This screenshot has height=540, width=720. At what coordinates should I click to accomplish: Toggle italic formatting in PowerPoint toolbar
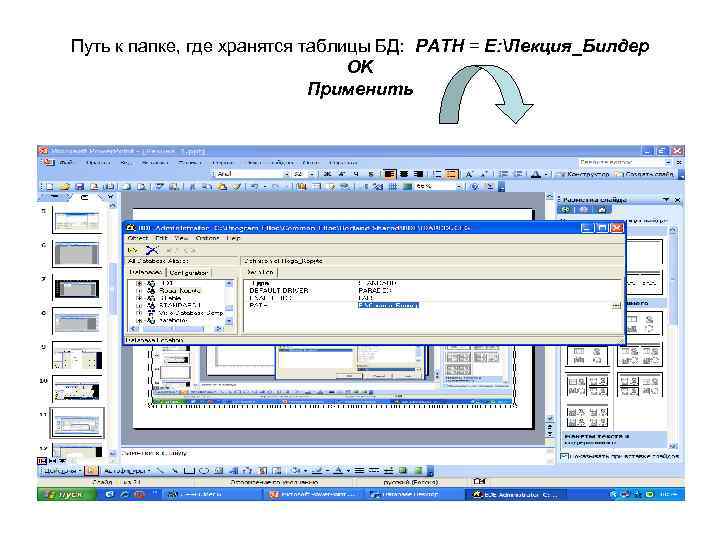click(342, 174)
